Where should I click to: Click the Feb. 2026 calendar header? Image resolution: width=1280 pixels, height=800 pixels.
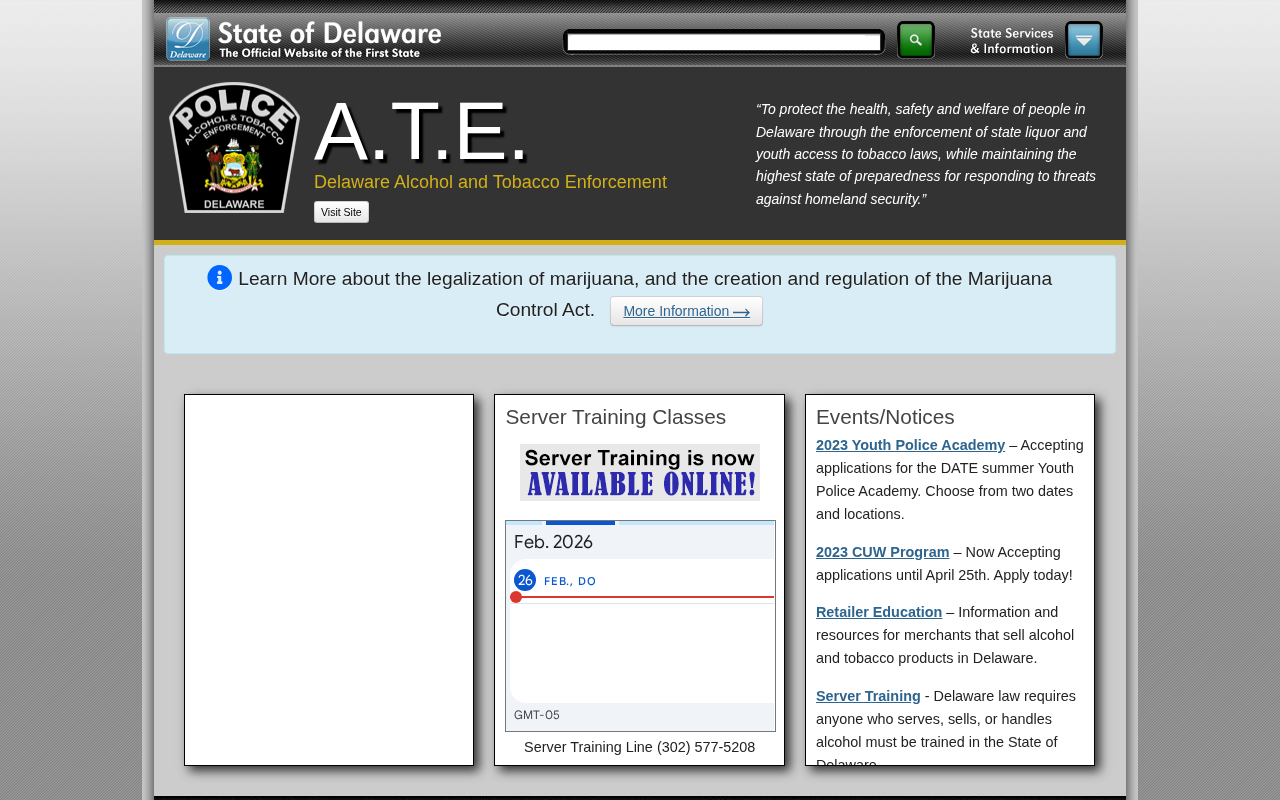[x=553, y=542]
